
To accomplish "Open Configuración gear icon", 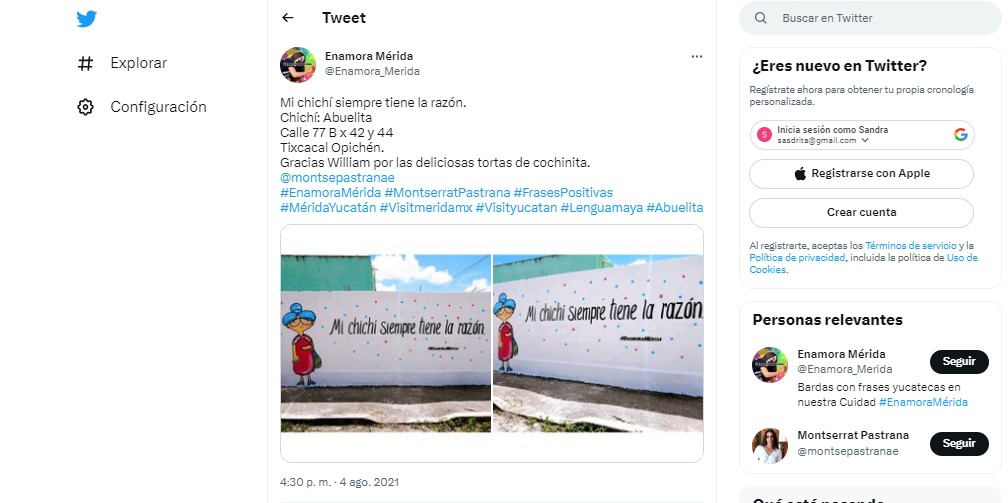I will pos(86,107).
